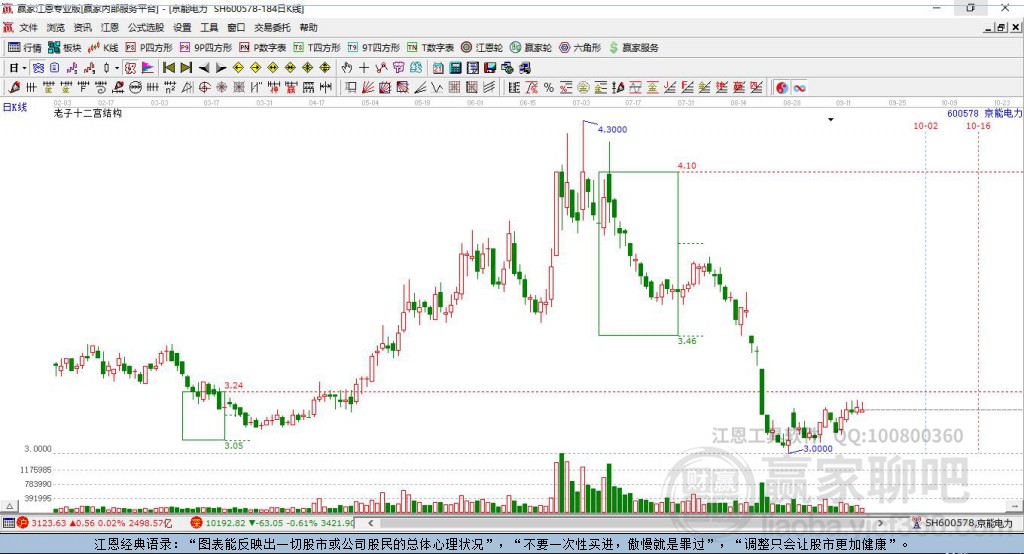Image resolution: width=1024 pixels, height=554 pixels.
Task: Toggle the highlighted butterfly-shape icon after 日
Action: tap(38, 68)
